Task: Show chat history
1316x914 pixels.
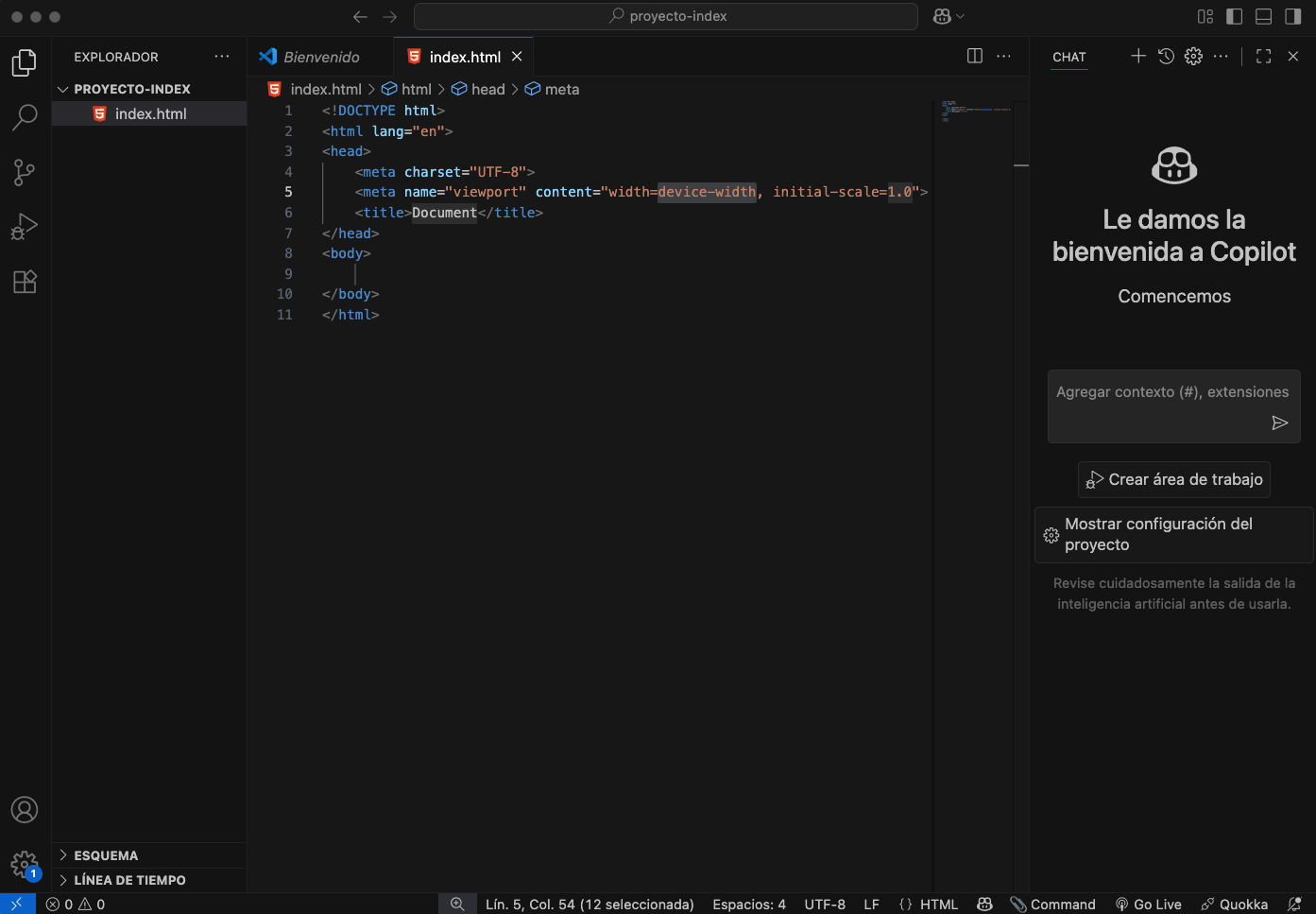Action: click(1166, 56)
